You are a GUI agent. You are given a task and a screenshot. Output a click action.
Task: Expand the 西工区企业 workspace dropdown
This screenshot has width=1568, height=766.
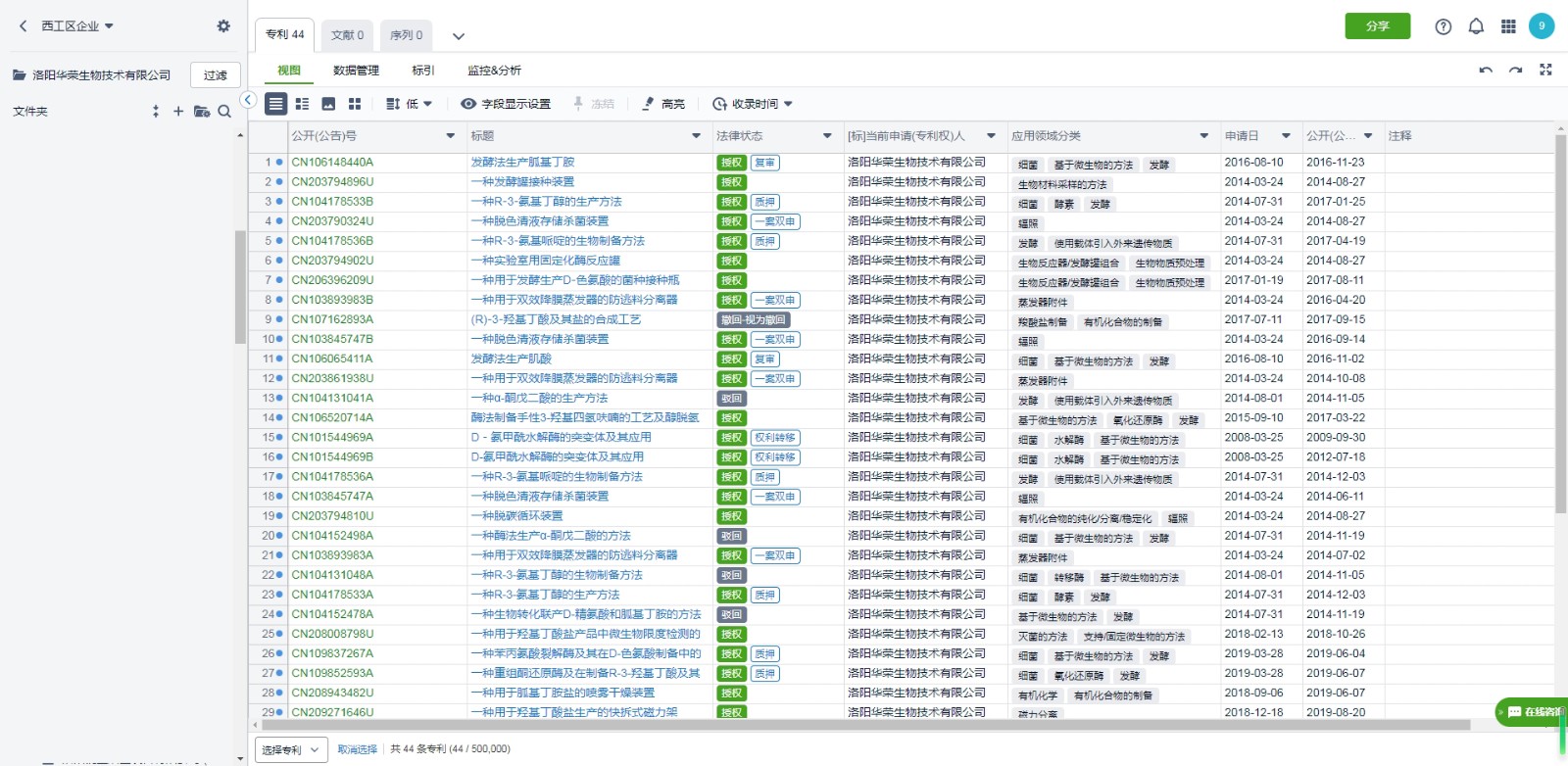coord(109,26)
